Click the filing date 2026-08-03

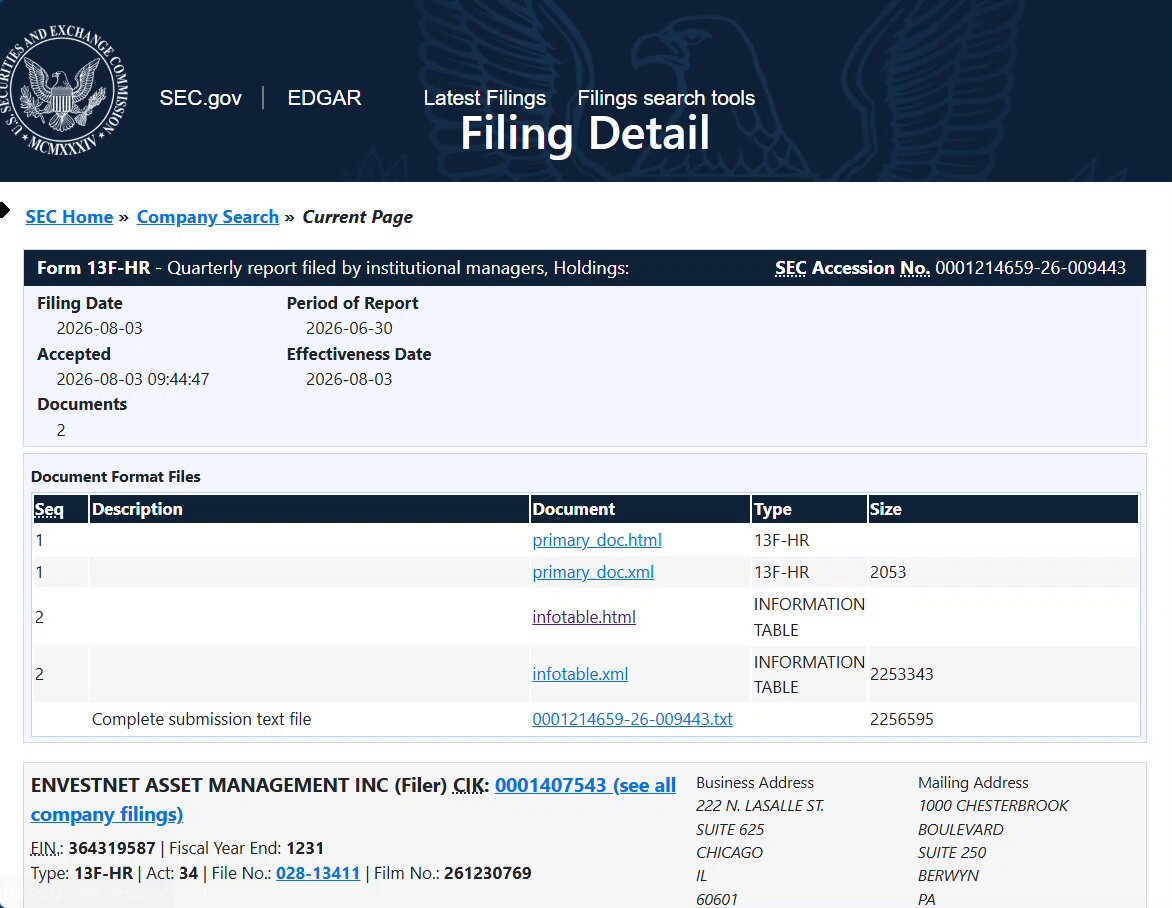coord(99,328)
